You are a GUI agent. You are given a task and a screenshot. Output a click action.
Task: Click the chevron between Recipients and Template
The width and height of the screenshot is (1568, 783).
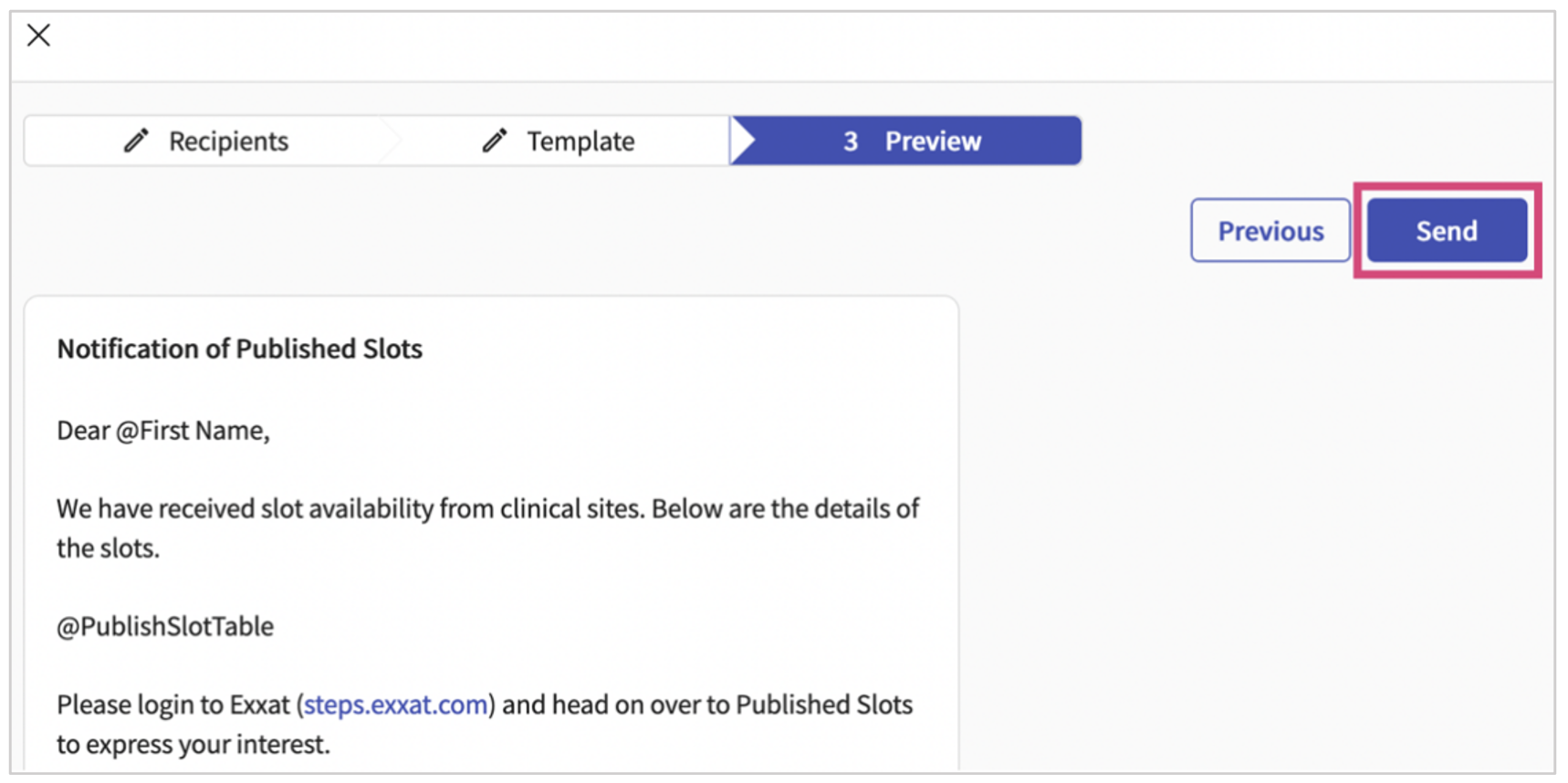pyautogui.click(x=391, y=141)
